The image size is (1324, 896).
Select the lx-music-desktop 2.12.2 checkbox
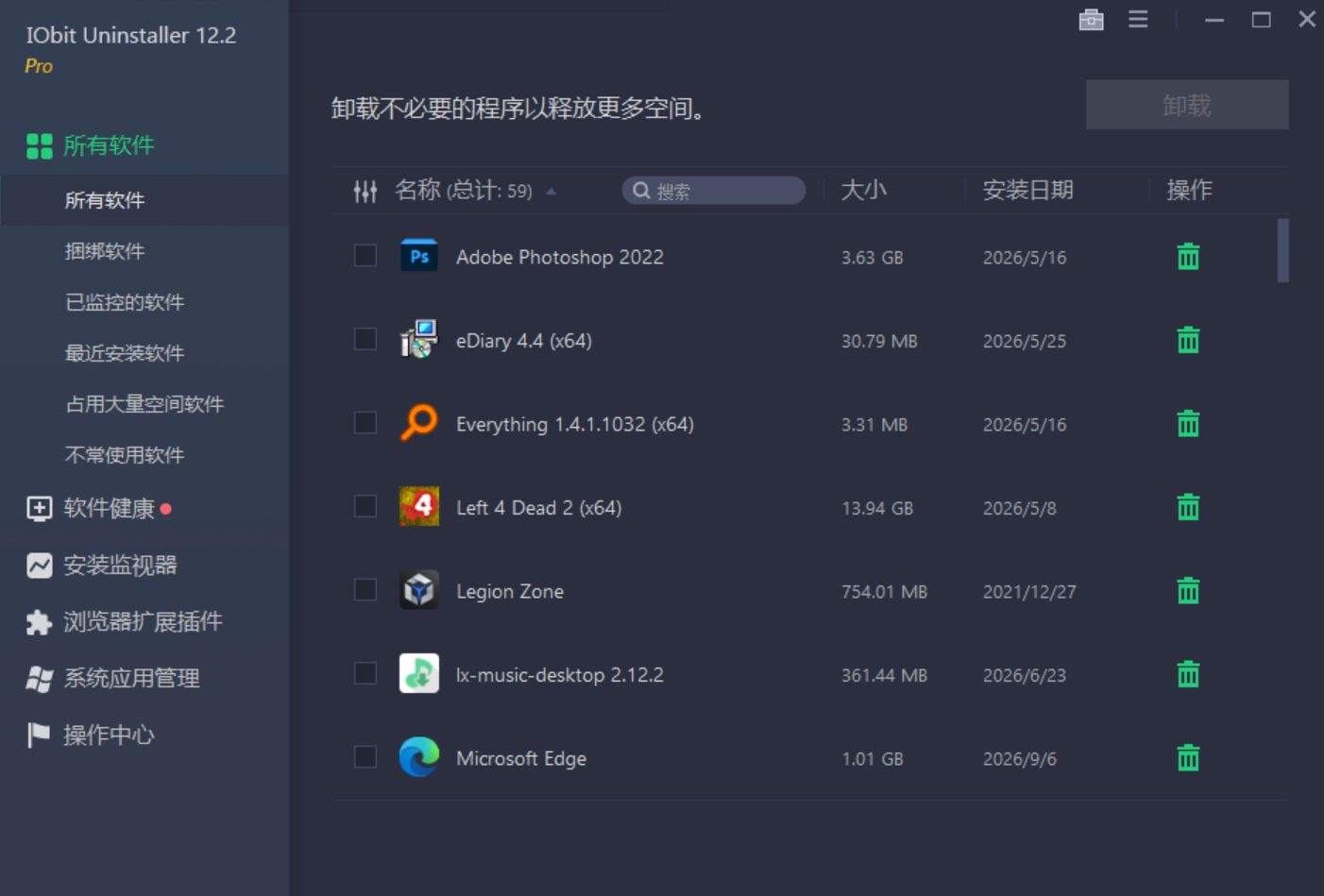pyautogui.click(x=365, y=673)
